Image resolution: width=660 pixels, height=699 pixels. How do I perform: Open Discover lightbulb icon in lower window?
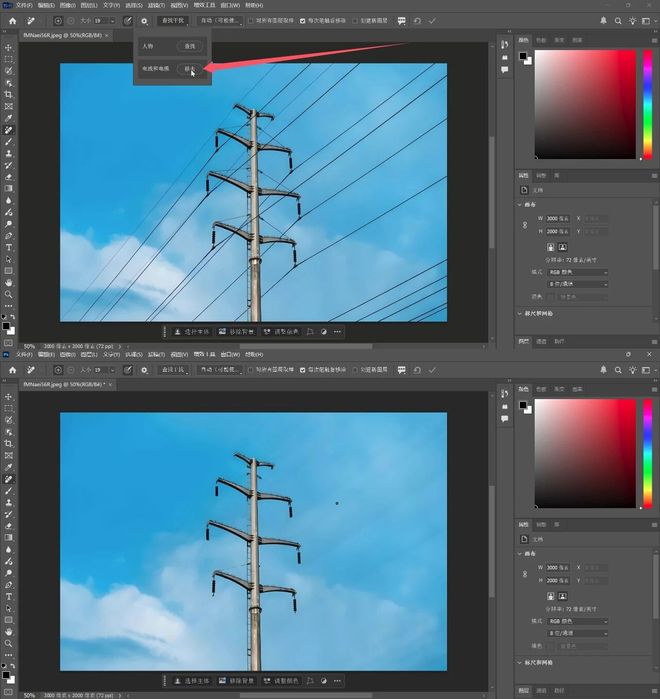click(x=632, y=370)
